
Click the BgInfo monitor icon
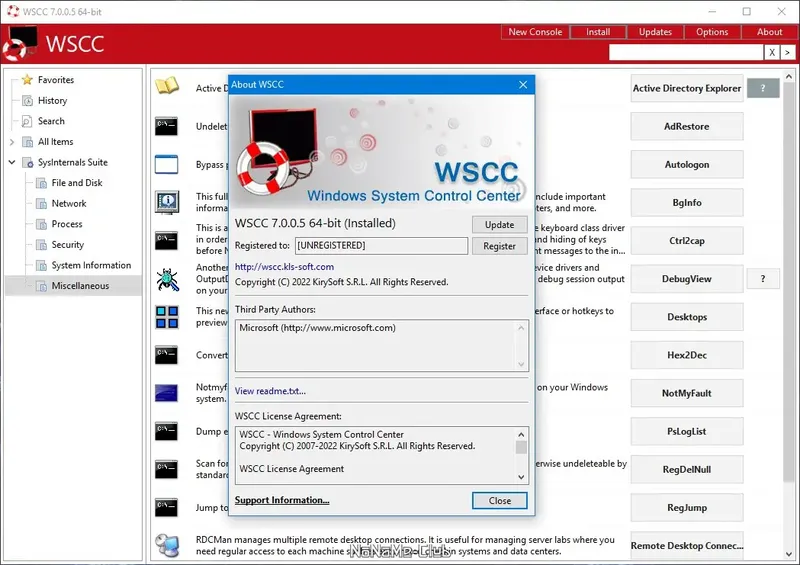coord(167,202)
